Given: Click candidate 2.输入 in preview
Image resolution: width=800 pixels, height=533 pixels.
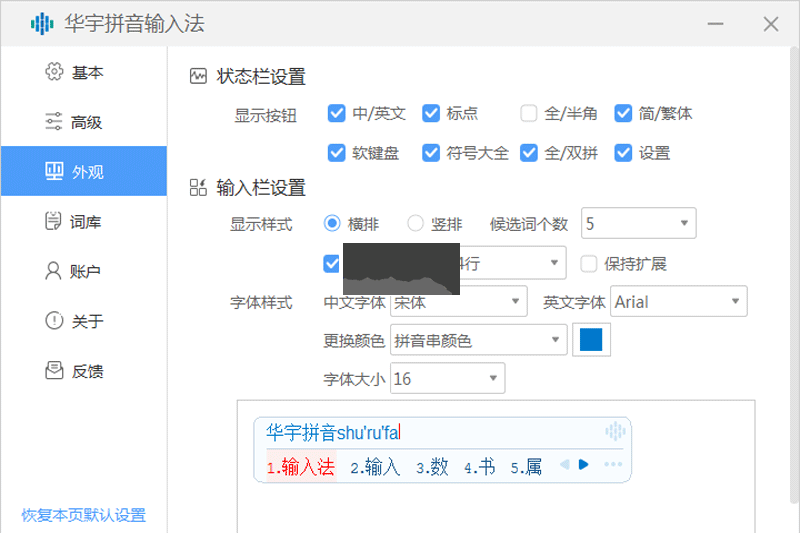Looking at the screenshot, I should [x=376, y=467].
